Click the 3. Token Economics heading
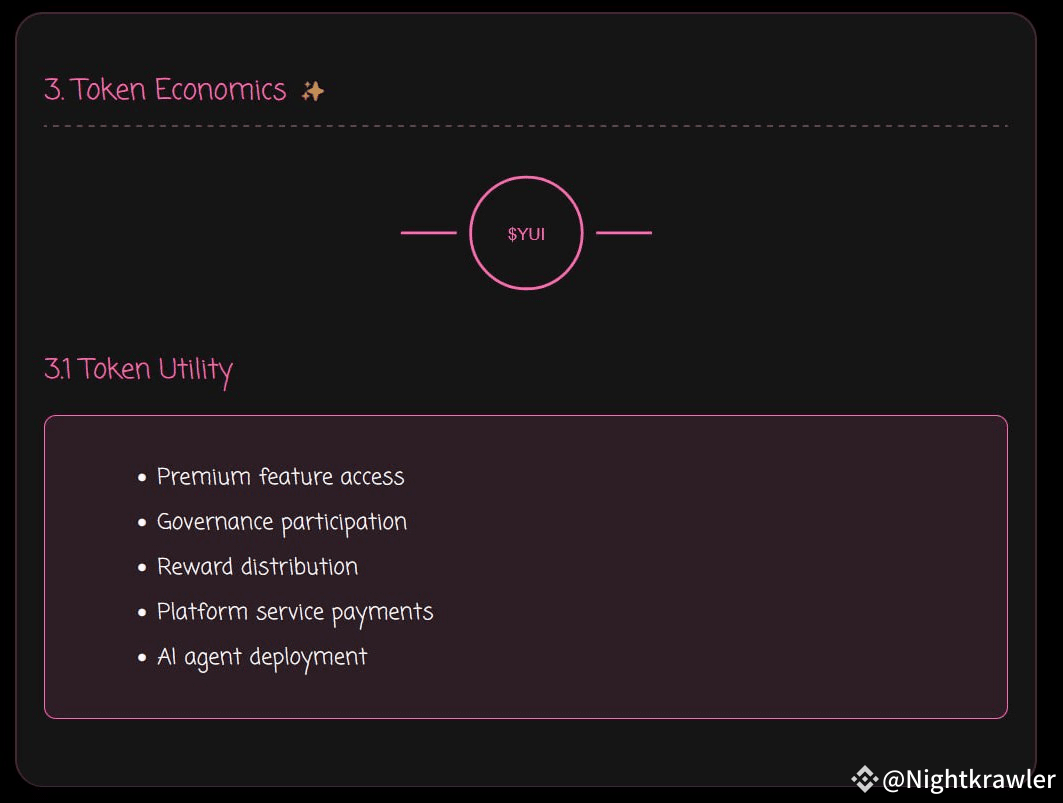 click(165, 90)
